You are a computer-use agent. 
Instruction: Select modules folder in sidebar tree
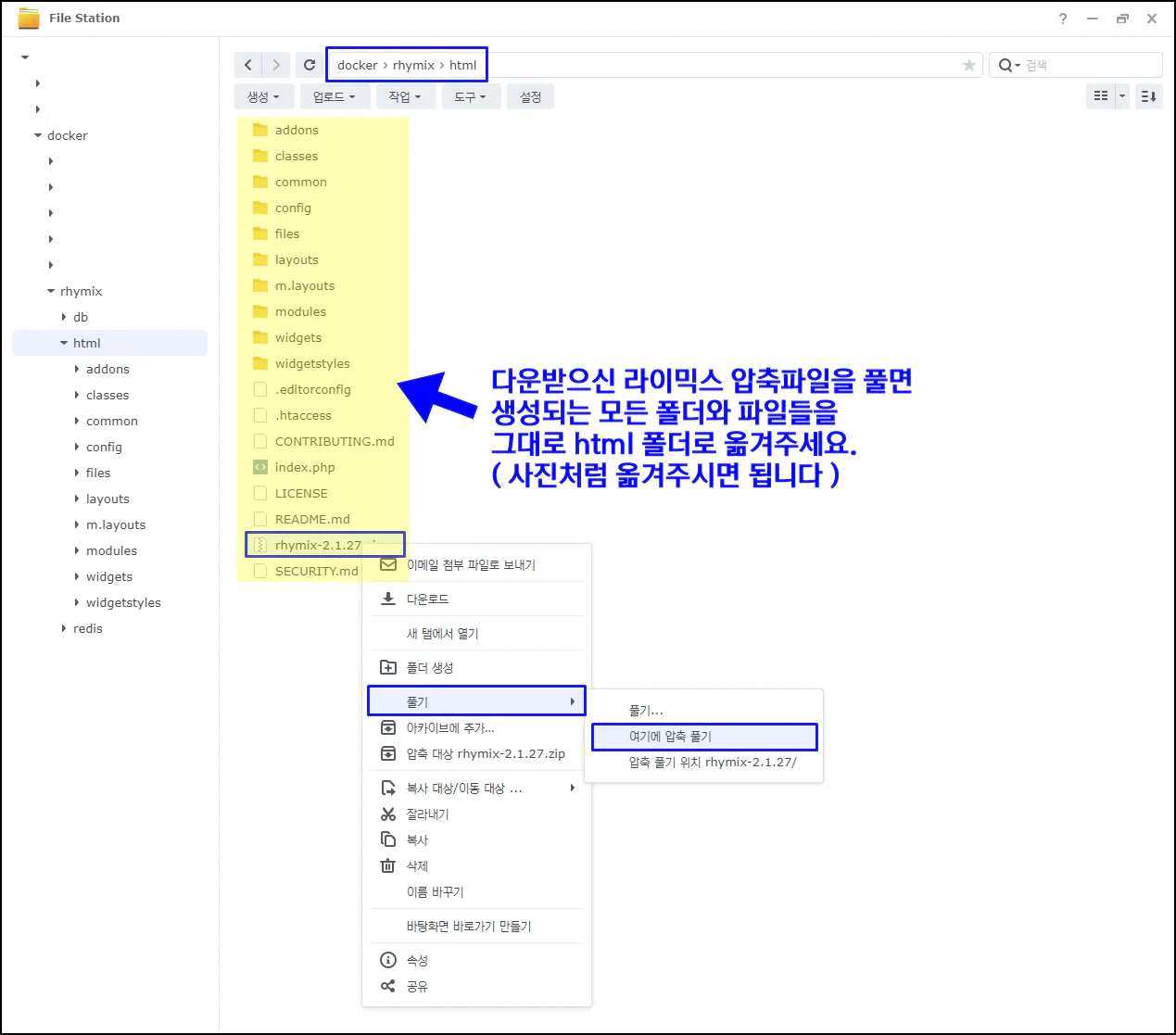click(111, 550)
